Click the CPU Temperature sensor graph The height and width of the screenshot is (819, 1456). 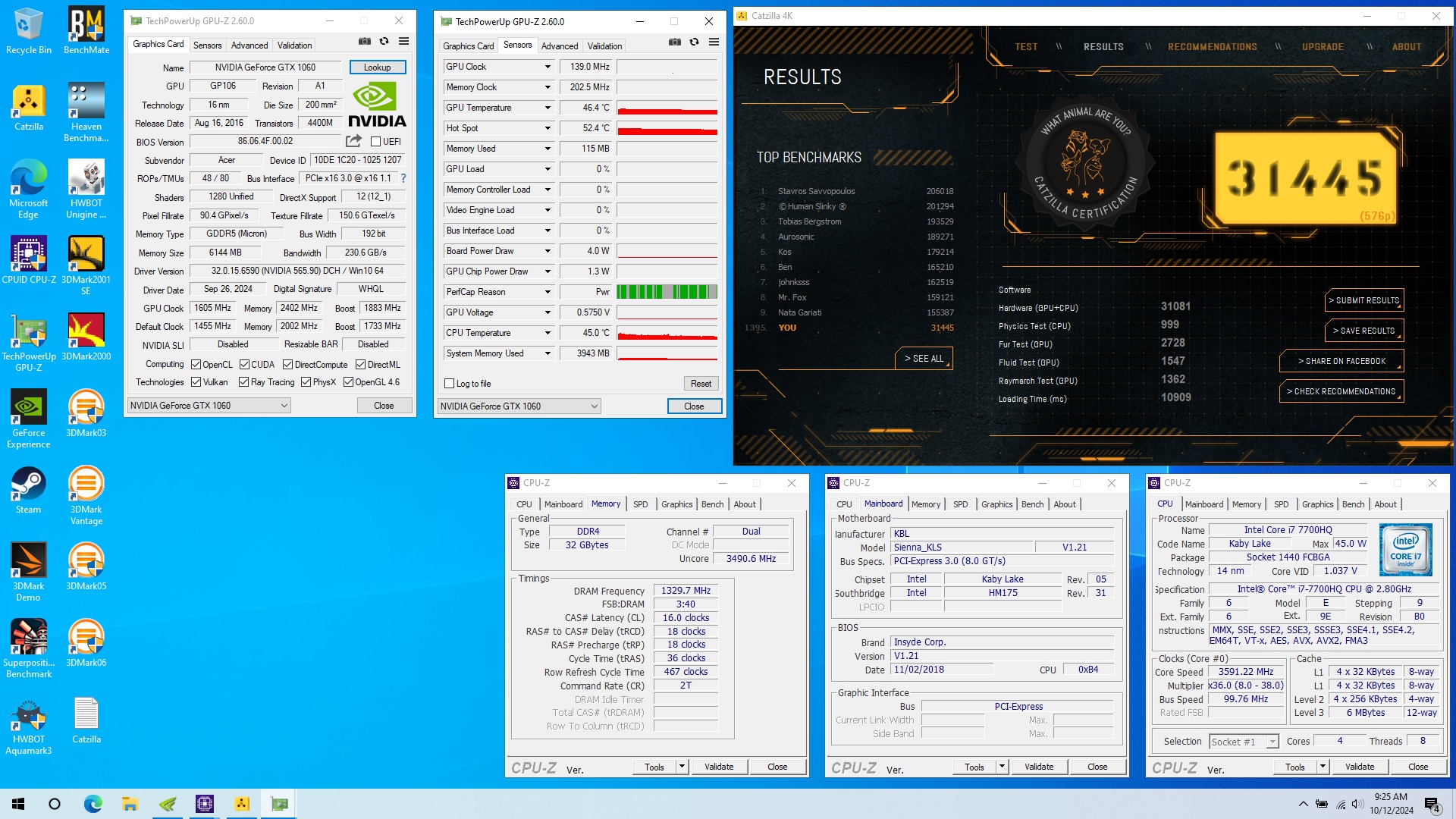pos(667,333)
